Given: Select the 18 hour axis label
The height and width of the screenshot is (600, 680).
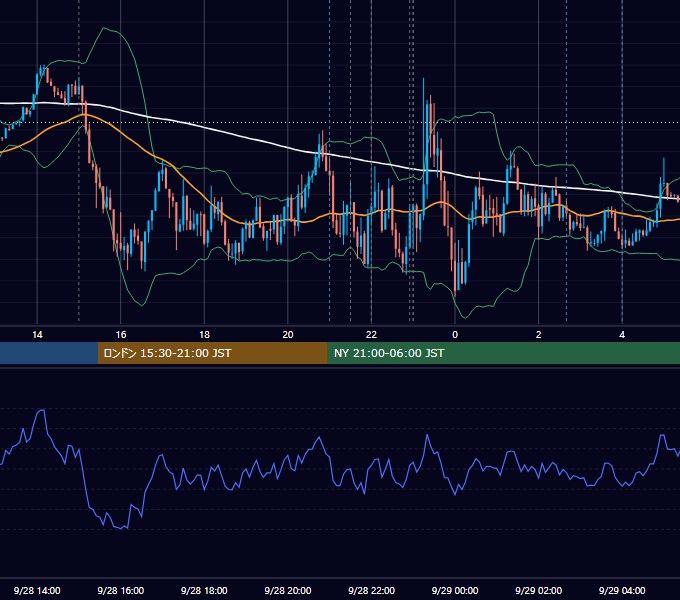Looking at the screenshot, I should tap(204, 335).
